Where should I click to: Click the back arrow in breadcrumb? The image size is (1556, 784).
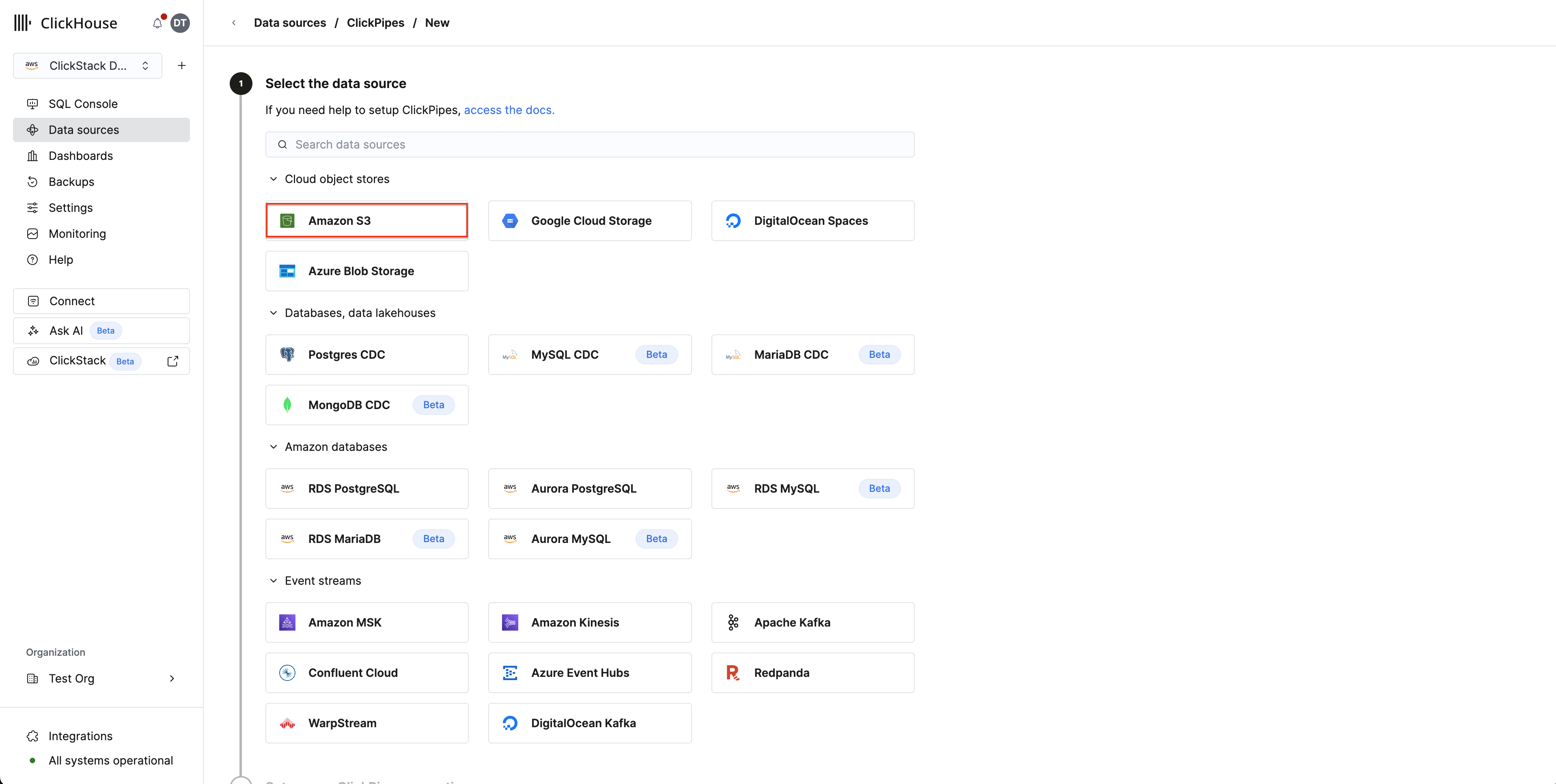(234, 23)
